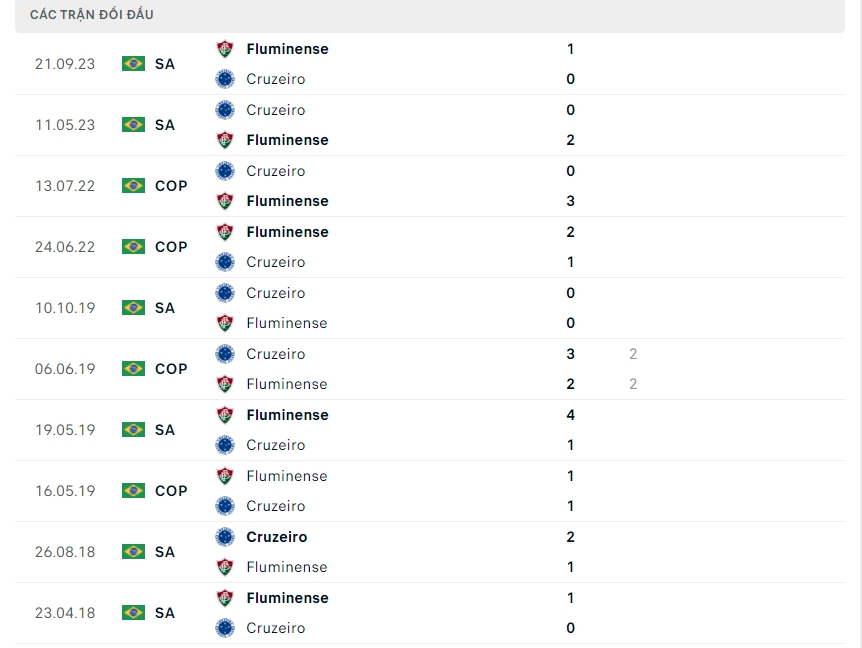Click score 4 in the 19.05.19 match

(570, 415)
